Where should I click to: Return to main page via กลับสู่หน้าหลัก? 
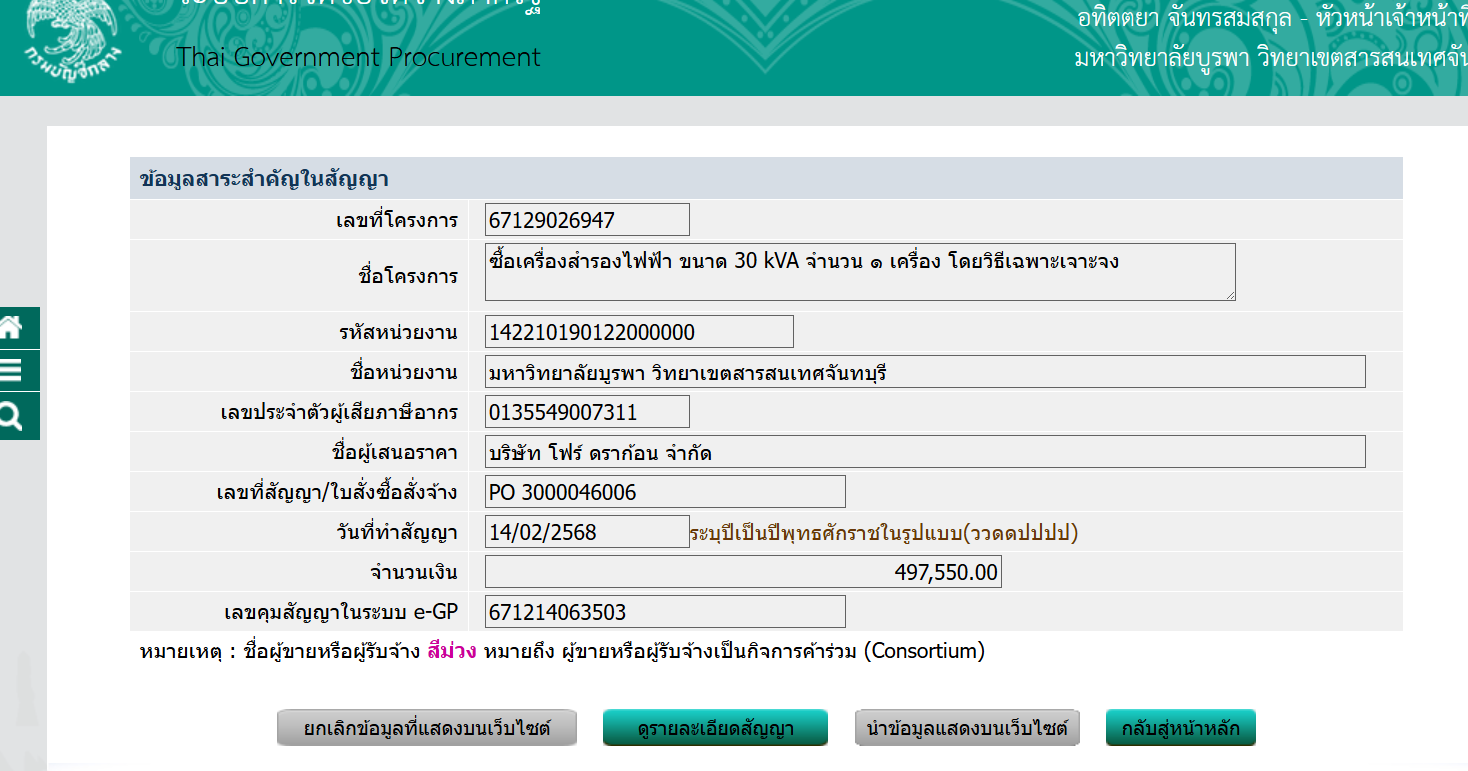click(1180, 728)
